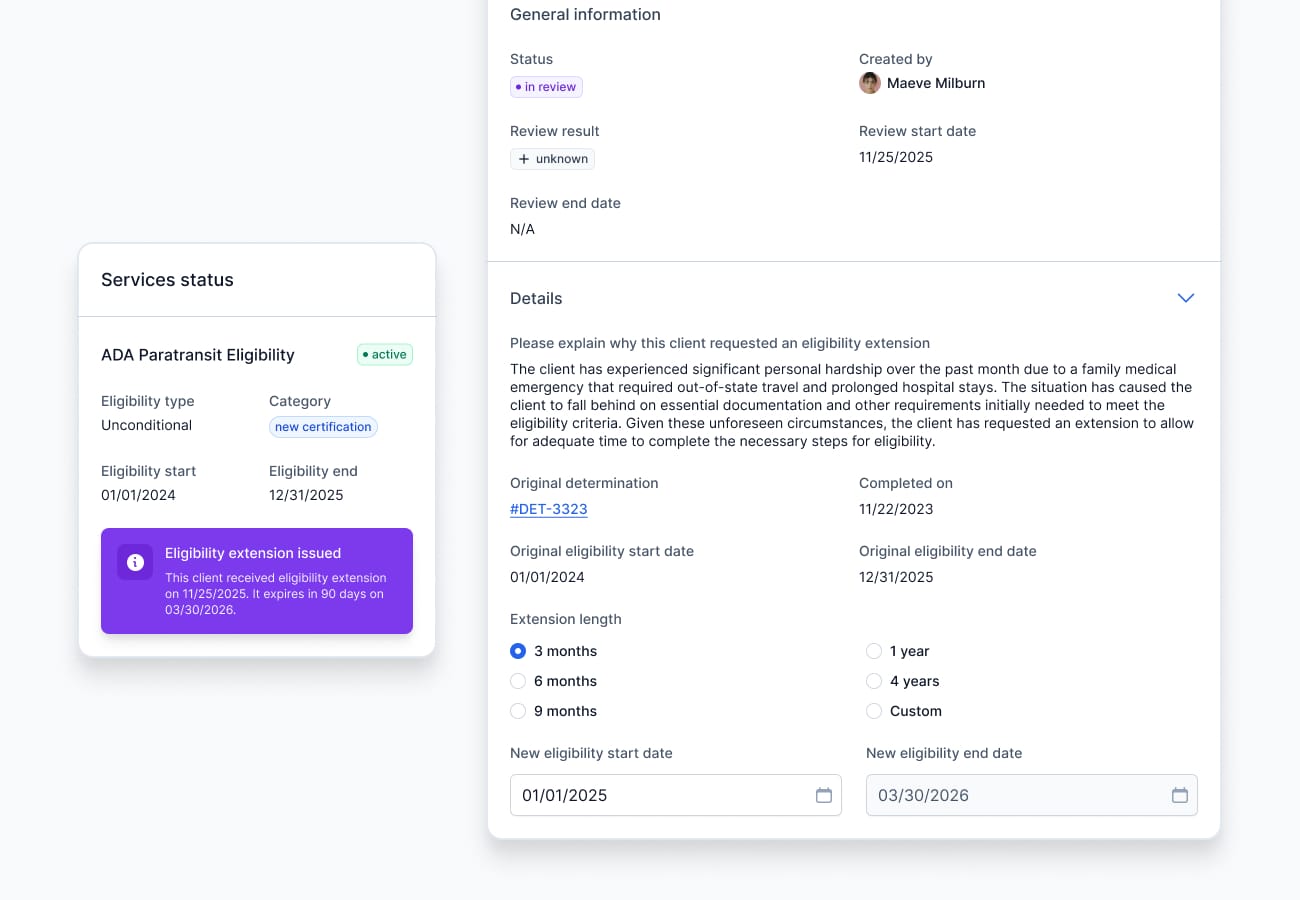Click the Extension length label
The image size is (1300, 900).
[566, 619]
